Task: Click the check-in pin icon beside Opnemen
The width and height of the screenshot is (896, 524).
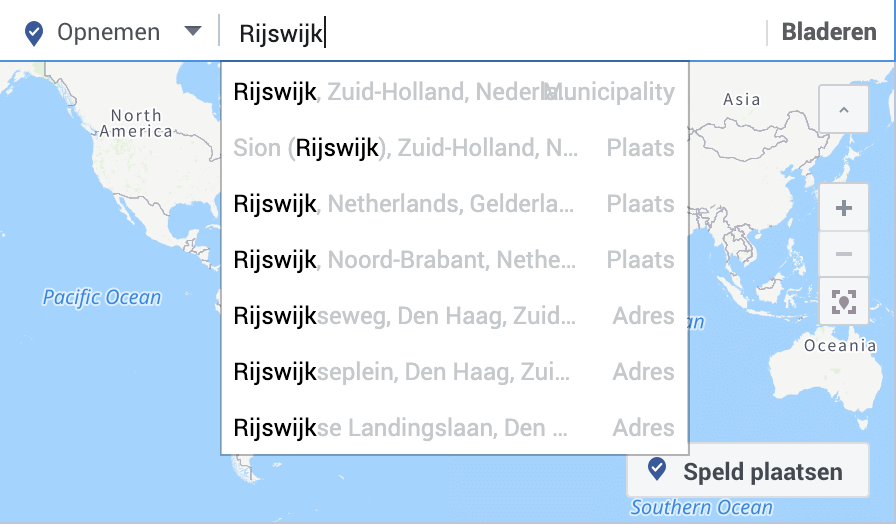Action: tap(34, 33)
